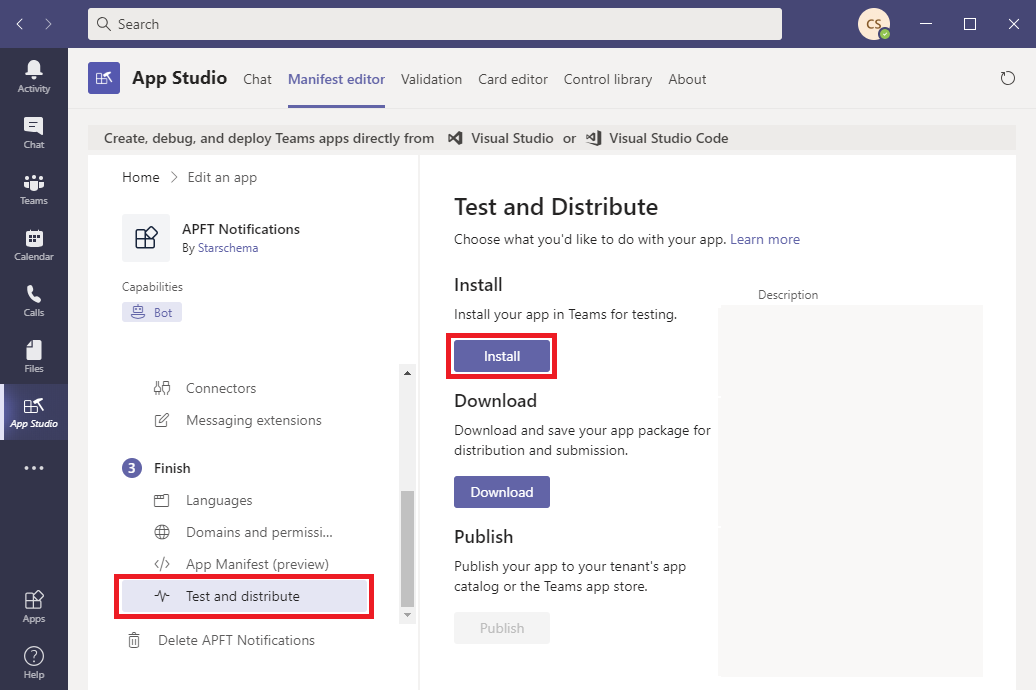This screenshot has height=690, width=1036.
Task: Click the trash icon for delete
Action: point(134,640)
